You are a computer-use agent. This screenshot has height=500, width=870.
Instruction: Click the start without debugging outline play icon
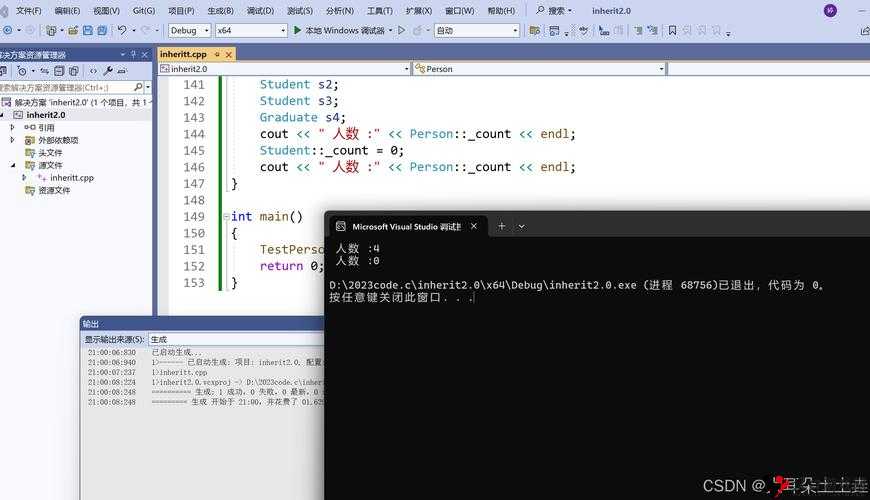tap(402, 31)
